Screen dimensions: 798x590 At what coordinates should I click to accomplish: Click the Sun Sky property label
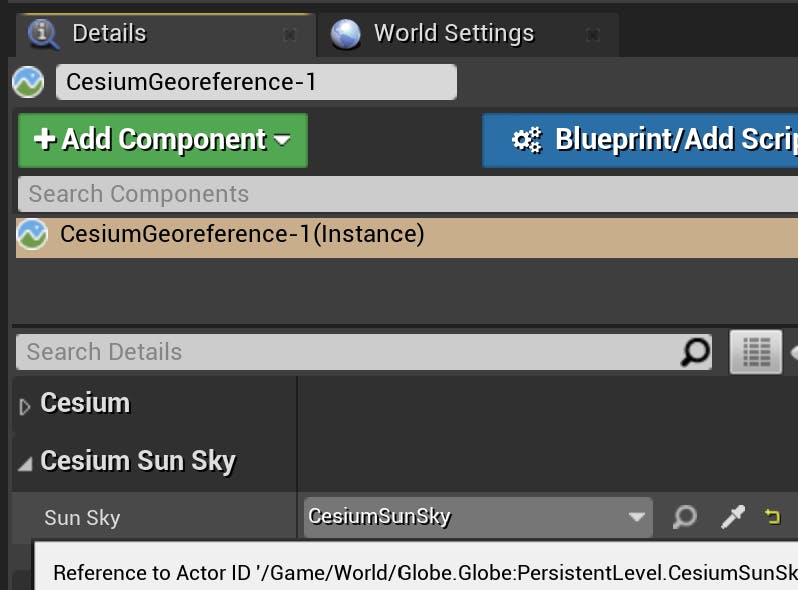[82, 518]
